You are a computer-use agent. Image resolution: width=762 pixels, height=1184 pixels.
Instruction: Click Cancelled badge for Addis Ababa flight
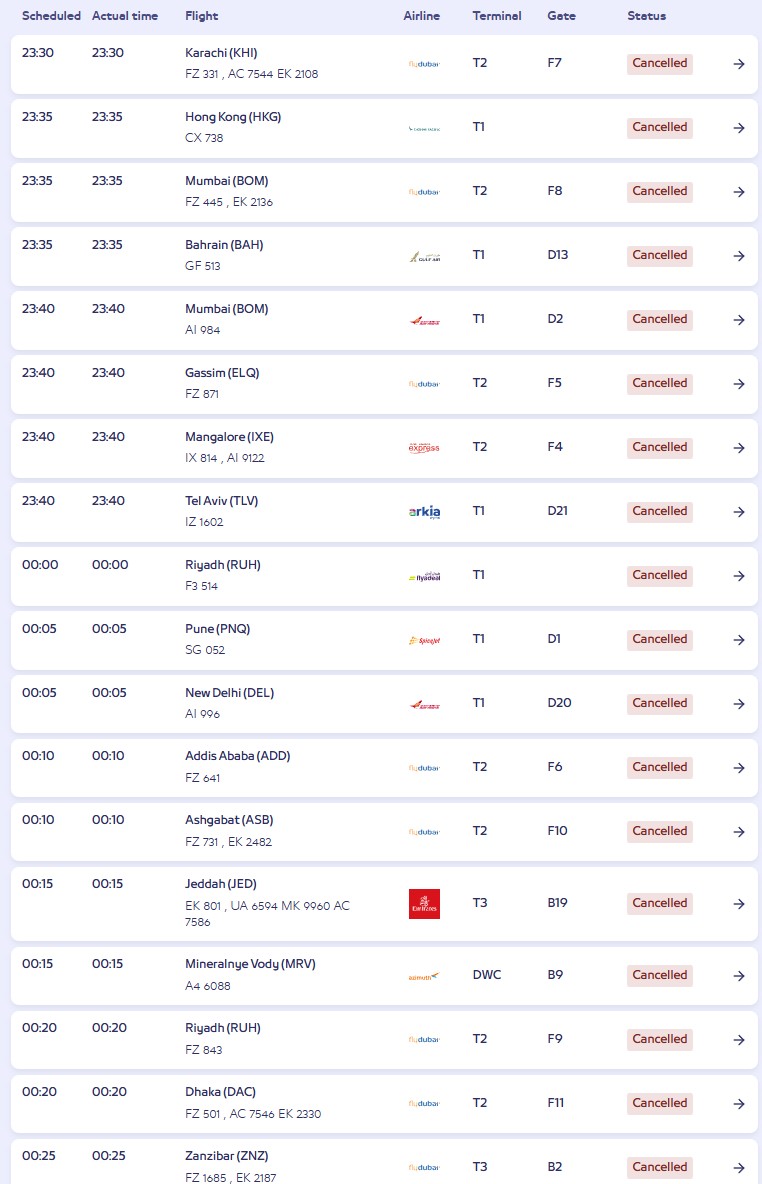coord(659,767)
